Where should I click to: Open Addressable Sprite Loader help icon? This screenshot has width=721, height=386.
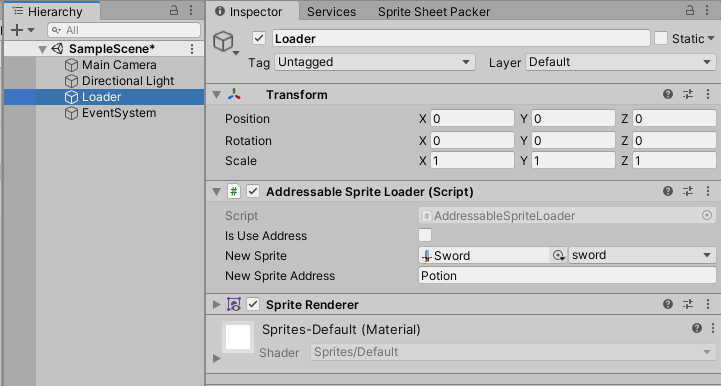click(x=668, y=191)
